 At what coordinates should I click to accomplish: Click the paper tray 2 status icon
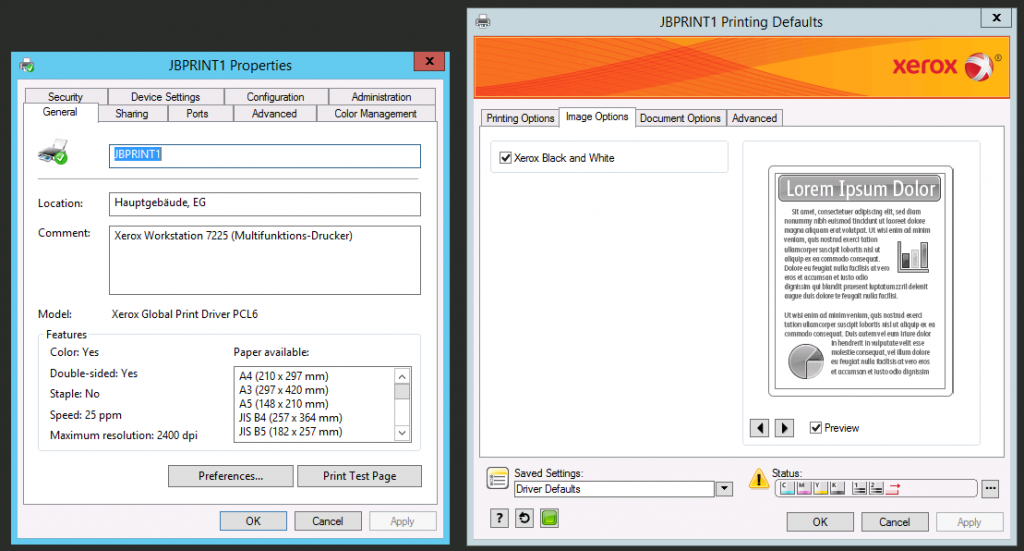coord(876,488)
